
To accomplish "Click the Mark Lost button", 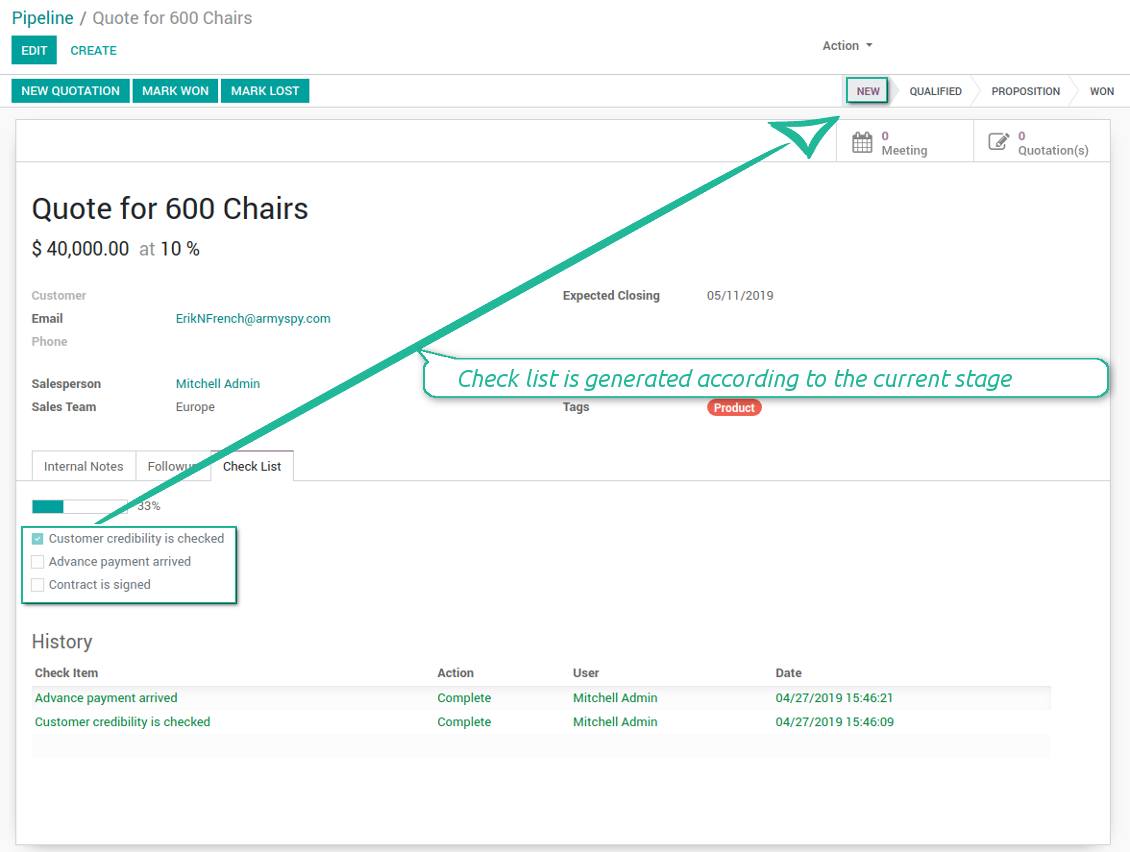I will click(x=264, y=91).
